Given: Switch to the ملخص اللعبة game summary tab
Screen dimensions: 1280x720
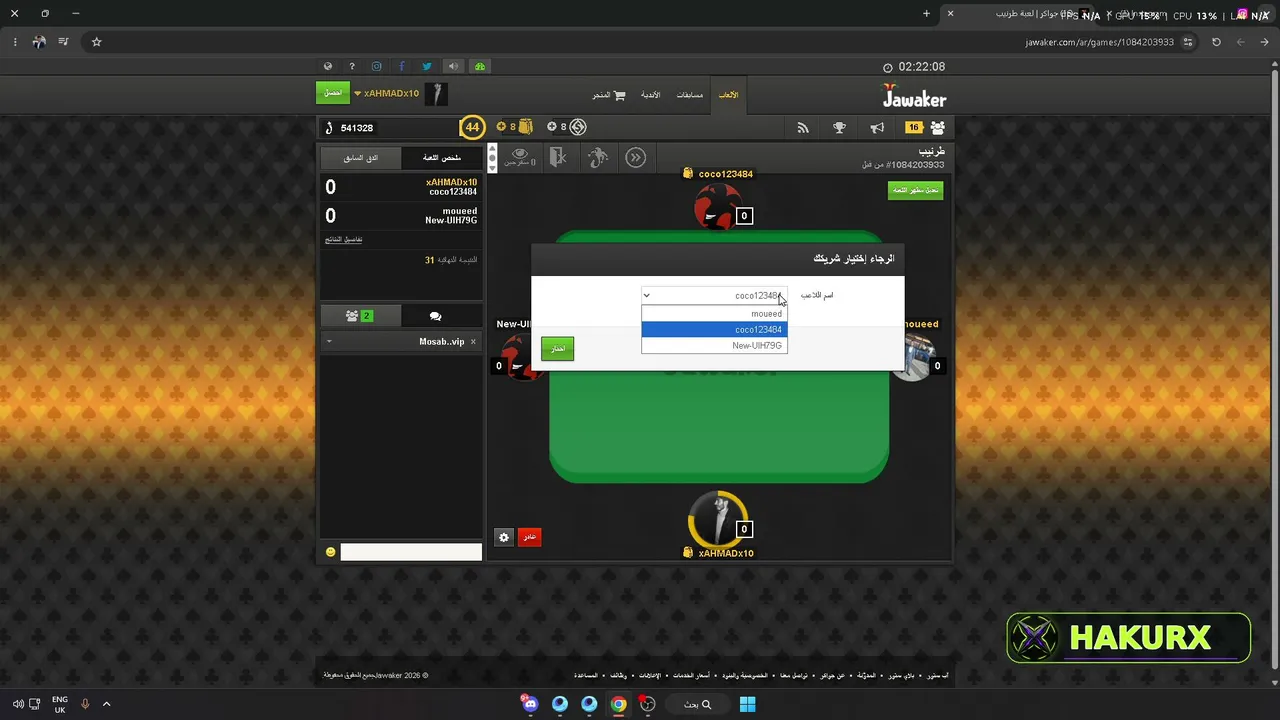Looking at the screenshot, I should point(441,158).
